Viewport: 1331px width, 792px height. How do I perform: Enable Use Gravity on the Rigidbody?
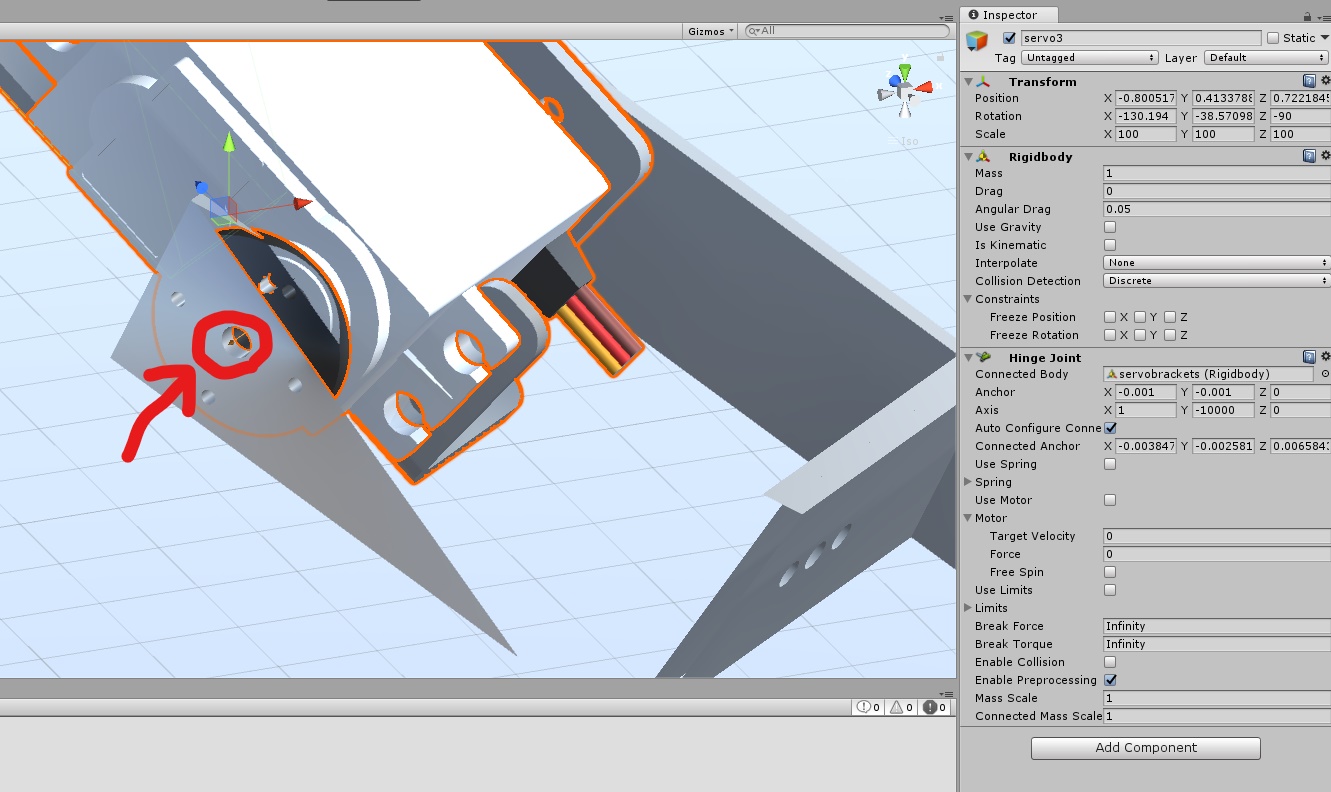pyautogui.click(x=1109, y=226)
